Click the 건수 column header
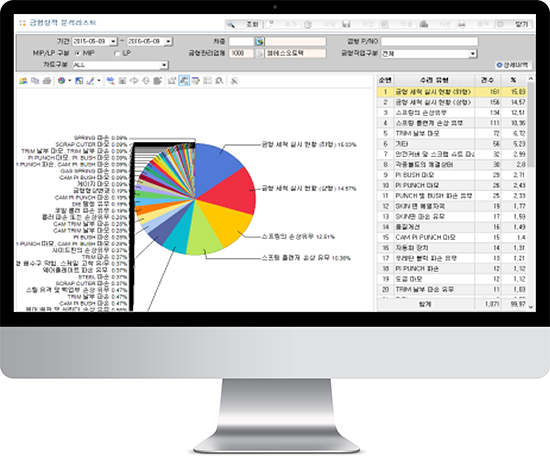 pyautogui.click(x=487, y=80)
